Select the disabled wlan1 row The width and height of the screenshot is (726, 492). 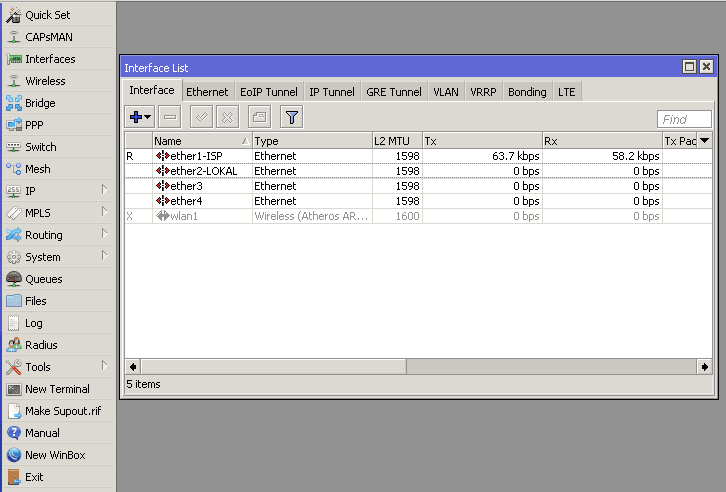pos(418,216)
